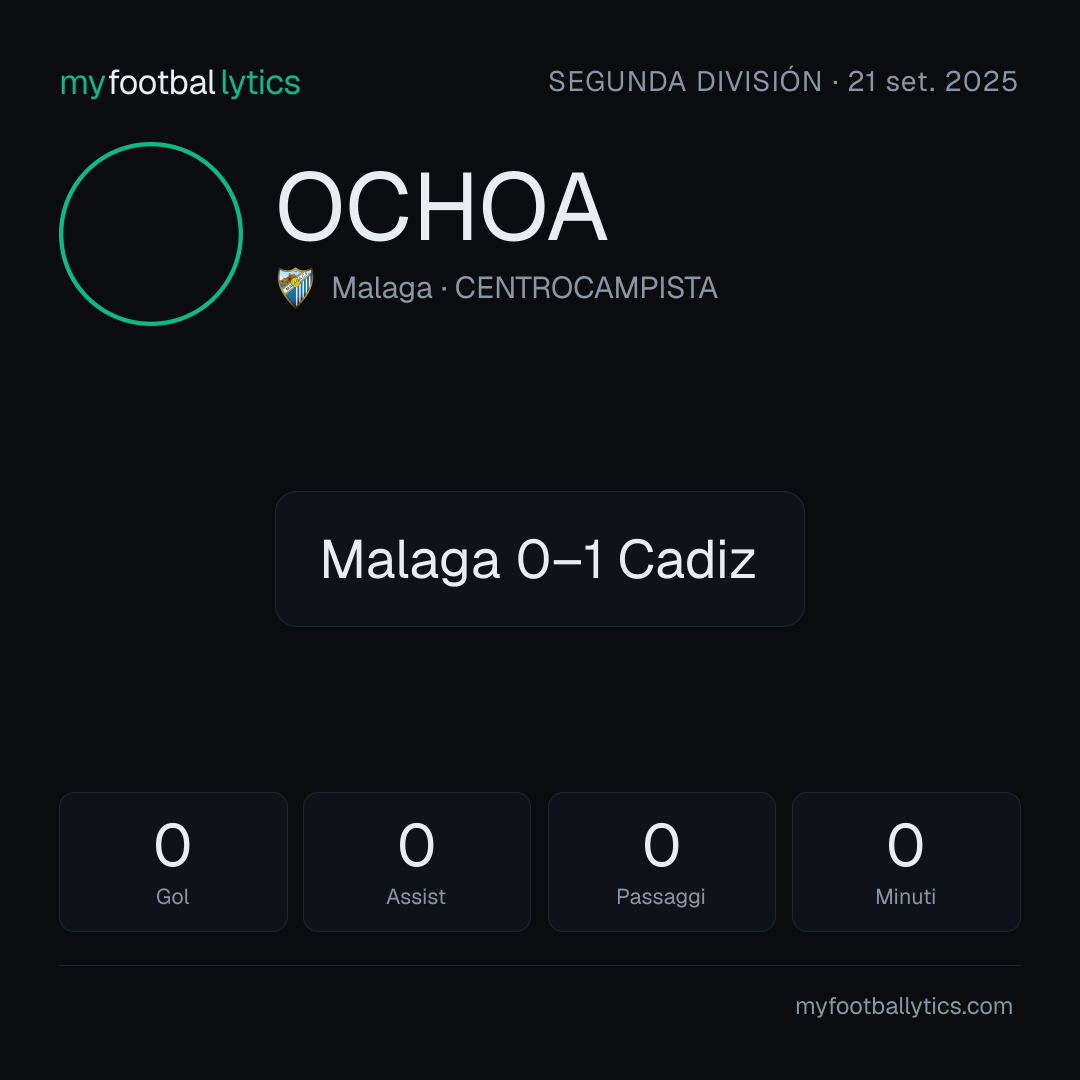Viewport: 1080px width, 1080px height.
Task: Click the Malaga club crest icon
Action: point(295,287)
